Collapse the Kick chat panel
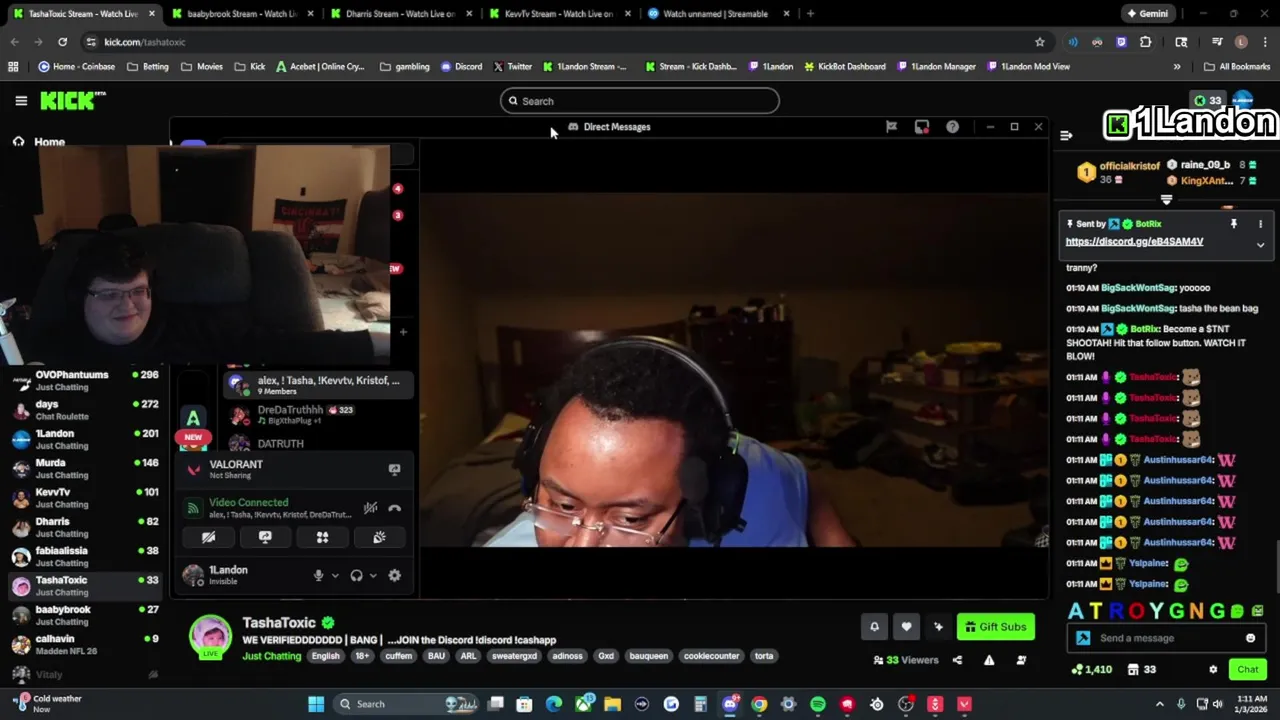 click(x=1066, y=135)
